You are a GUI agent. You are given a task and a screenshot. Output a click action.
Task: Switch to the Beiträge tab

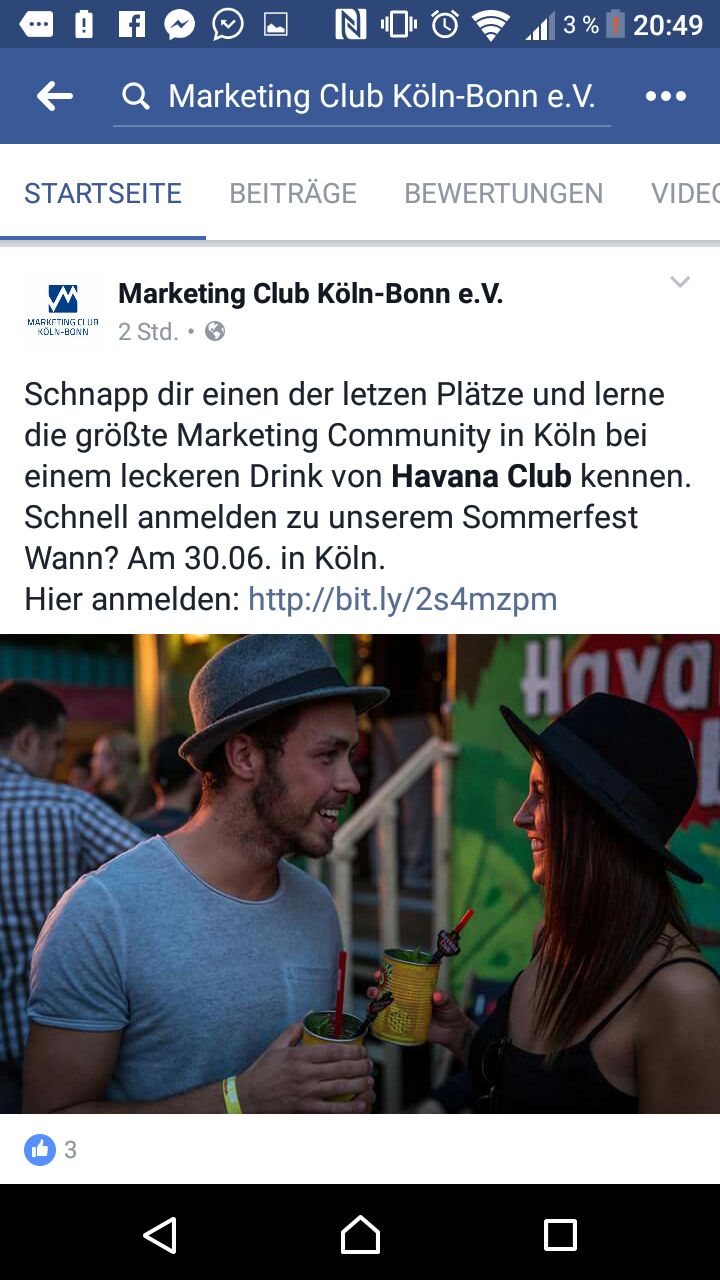click(293, 193)
